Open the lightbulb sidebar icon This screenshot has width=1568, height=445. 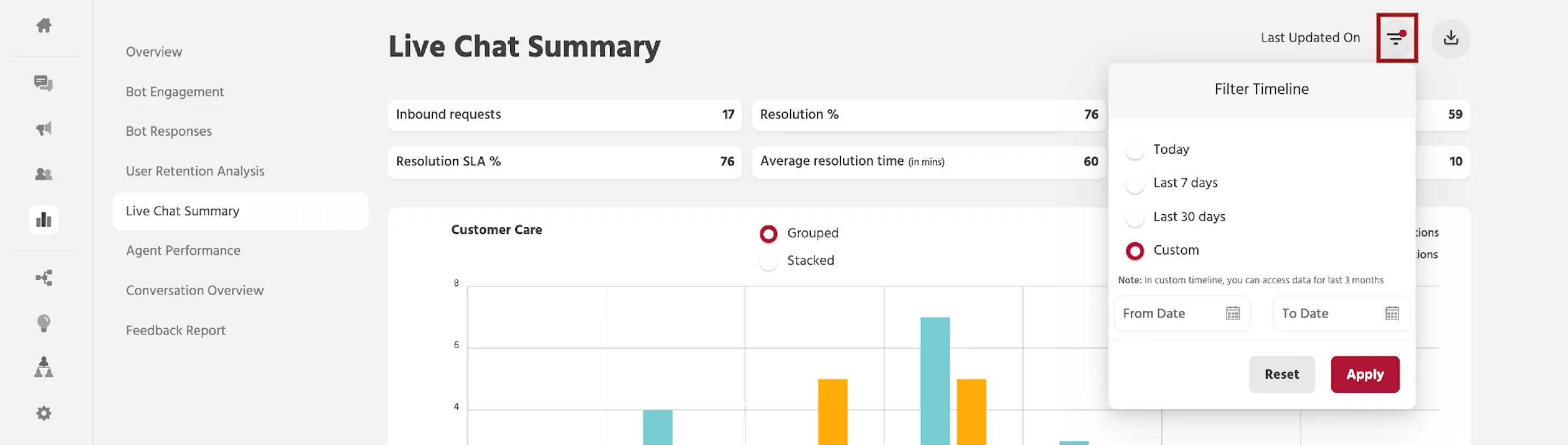44,323
